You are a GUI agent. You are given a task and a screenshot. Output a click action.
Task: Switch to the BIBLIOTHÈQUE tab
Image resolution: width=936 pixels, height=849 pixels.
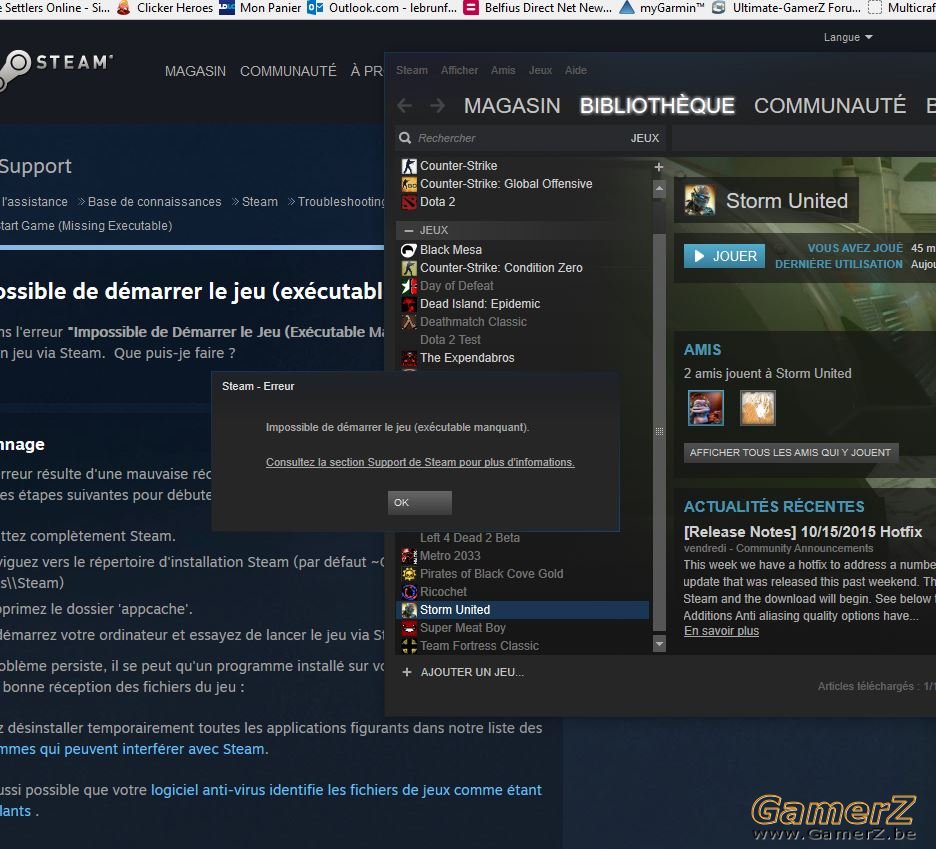(657, 106)
